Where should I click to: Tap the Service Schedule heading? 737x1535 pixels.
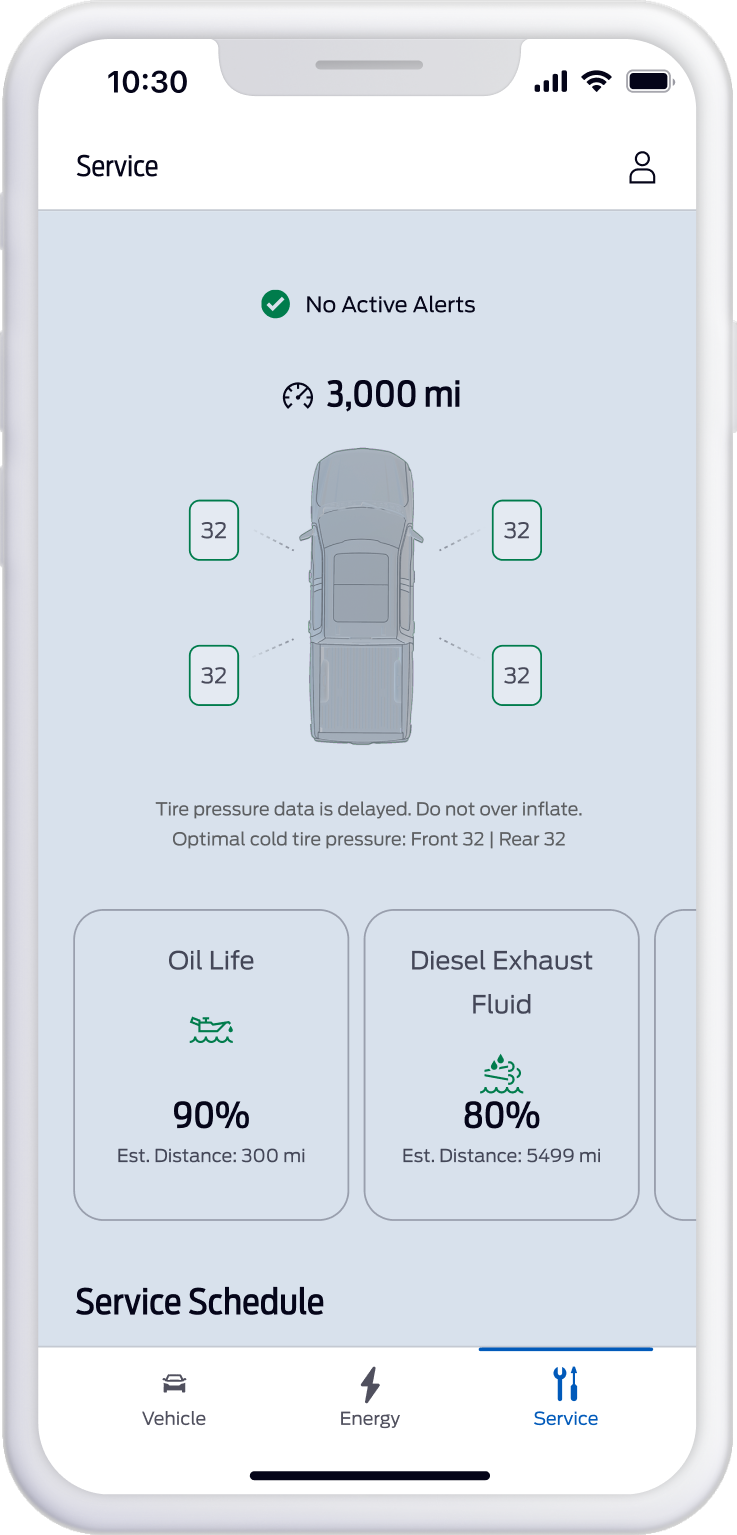coord(200,1302)
